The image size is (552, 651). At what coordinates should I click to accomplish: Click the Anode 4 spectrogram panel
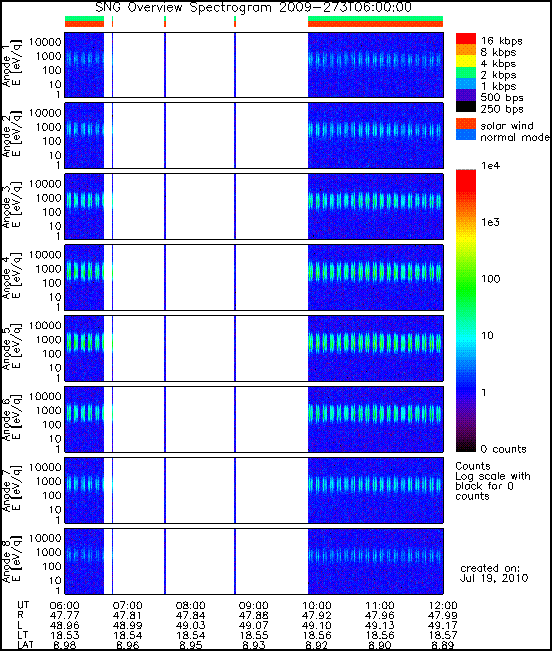[254, 277]
